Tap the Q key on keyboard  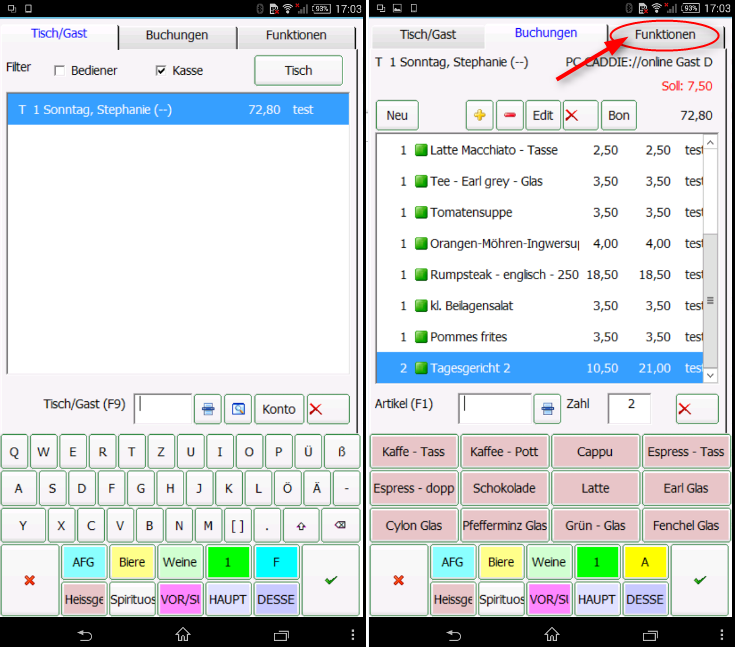click(x=15, y=452)
